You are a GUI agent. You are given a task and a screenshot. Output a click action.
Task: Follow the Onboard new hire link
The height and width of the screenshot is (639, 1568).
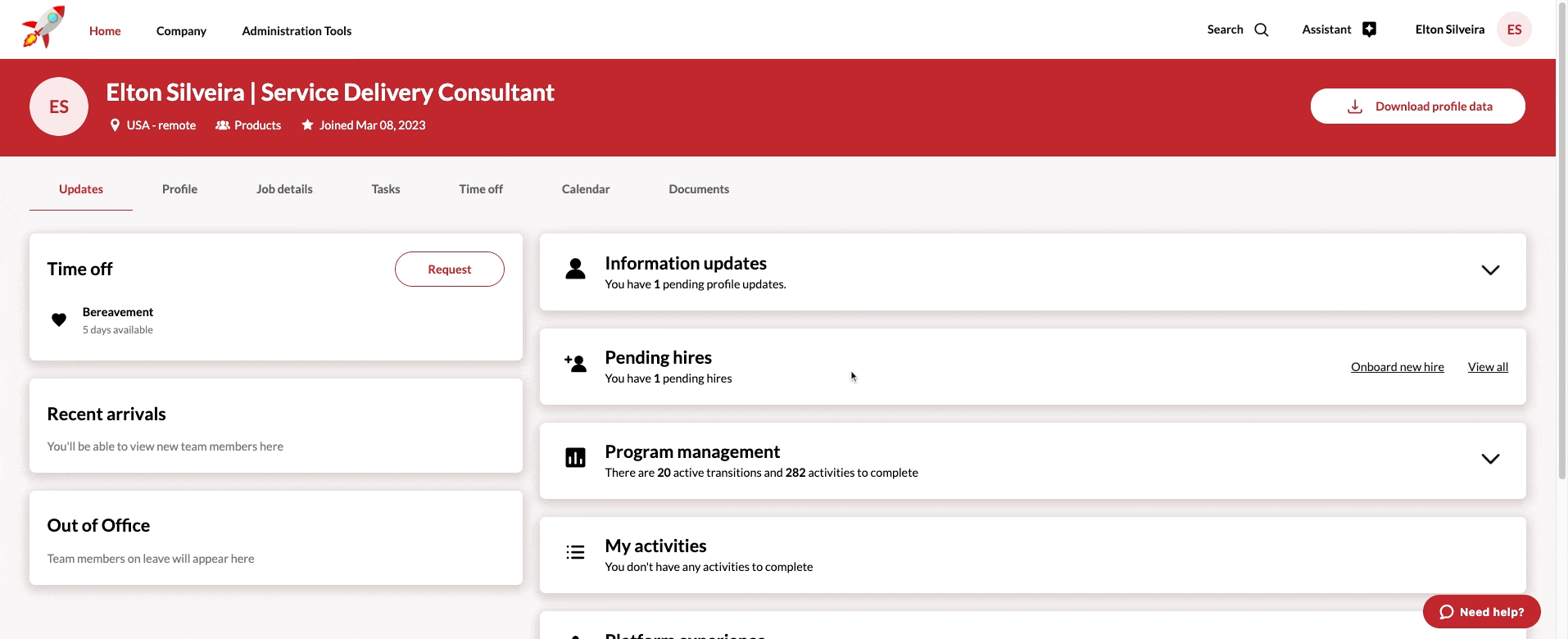click(1397, 367)
